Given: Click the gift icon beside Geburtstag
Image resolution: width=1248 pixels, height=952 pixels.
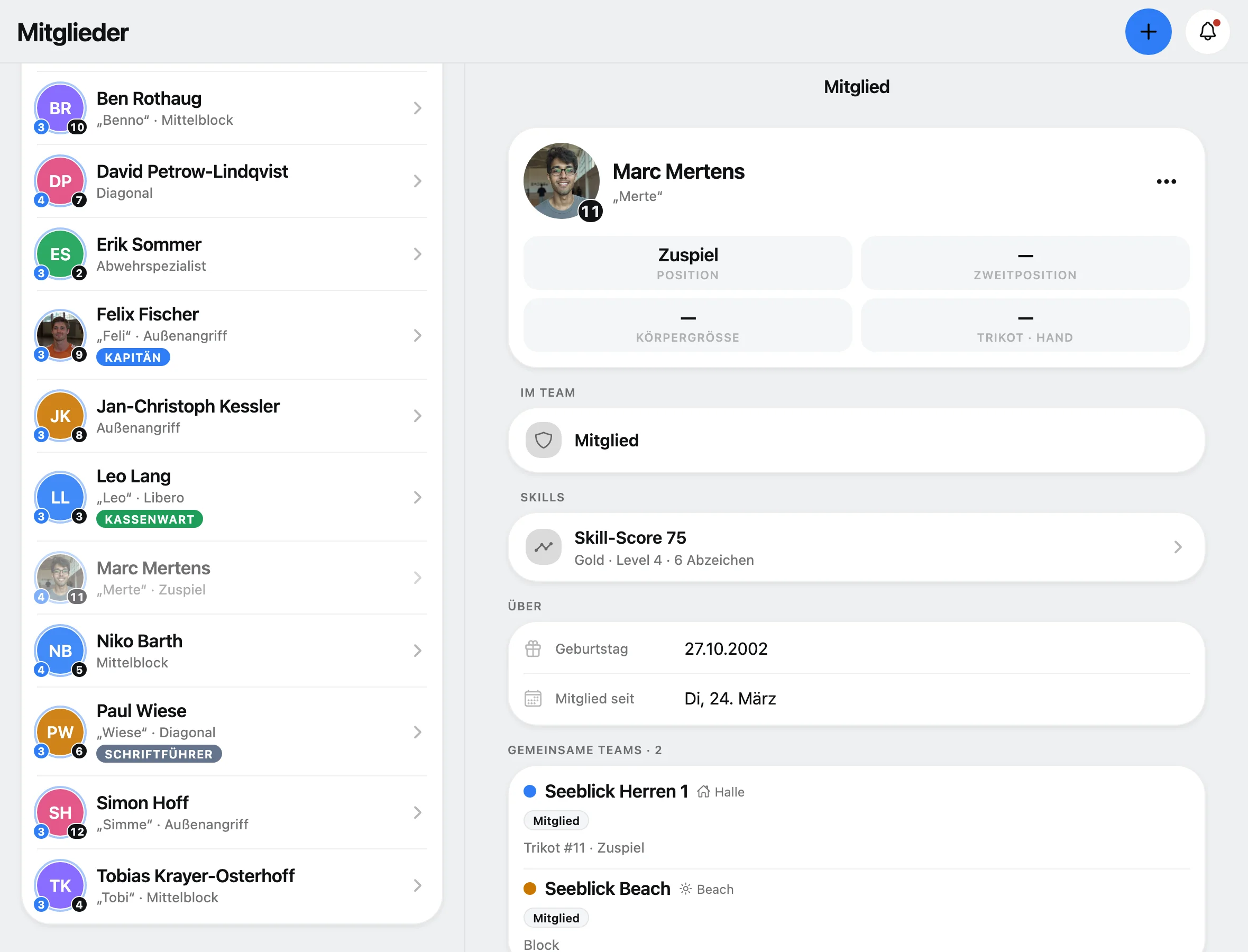Looking at the screenshot, I should [533, 649].
